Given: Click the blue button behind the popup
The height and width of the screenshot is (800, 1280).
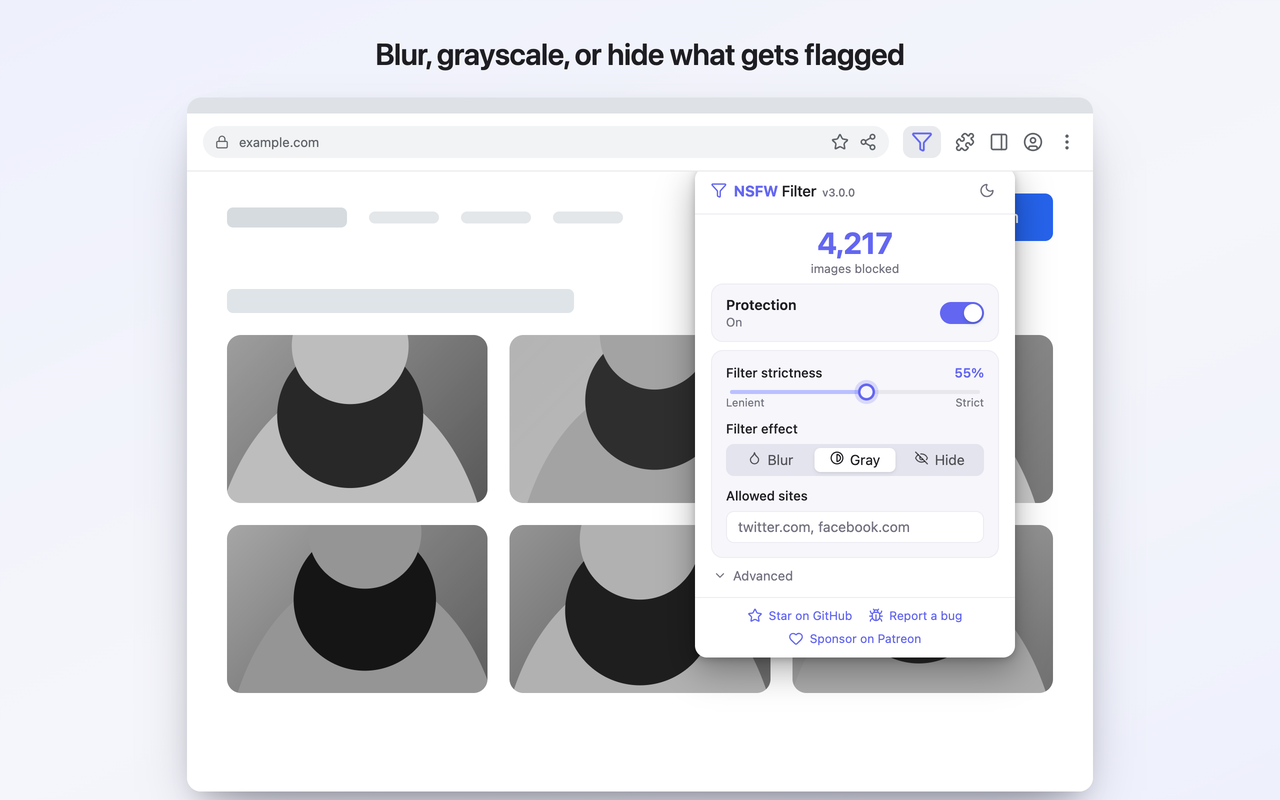Looking at the screenshot, I should pos(1033,217).
